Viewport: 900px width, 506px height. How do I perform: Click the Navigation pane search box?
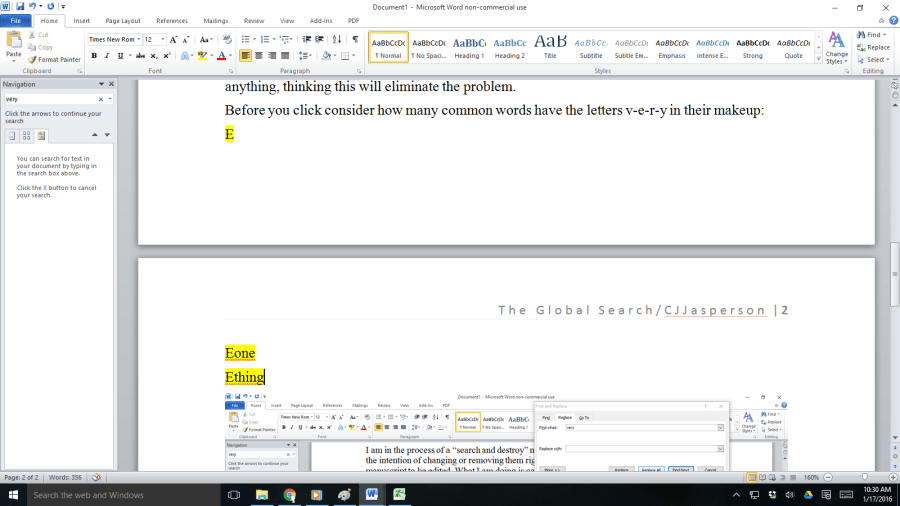click(50, 100)
